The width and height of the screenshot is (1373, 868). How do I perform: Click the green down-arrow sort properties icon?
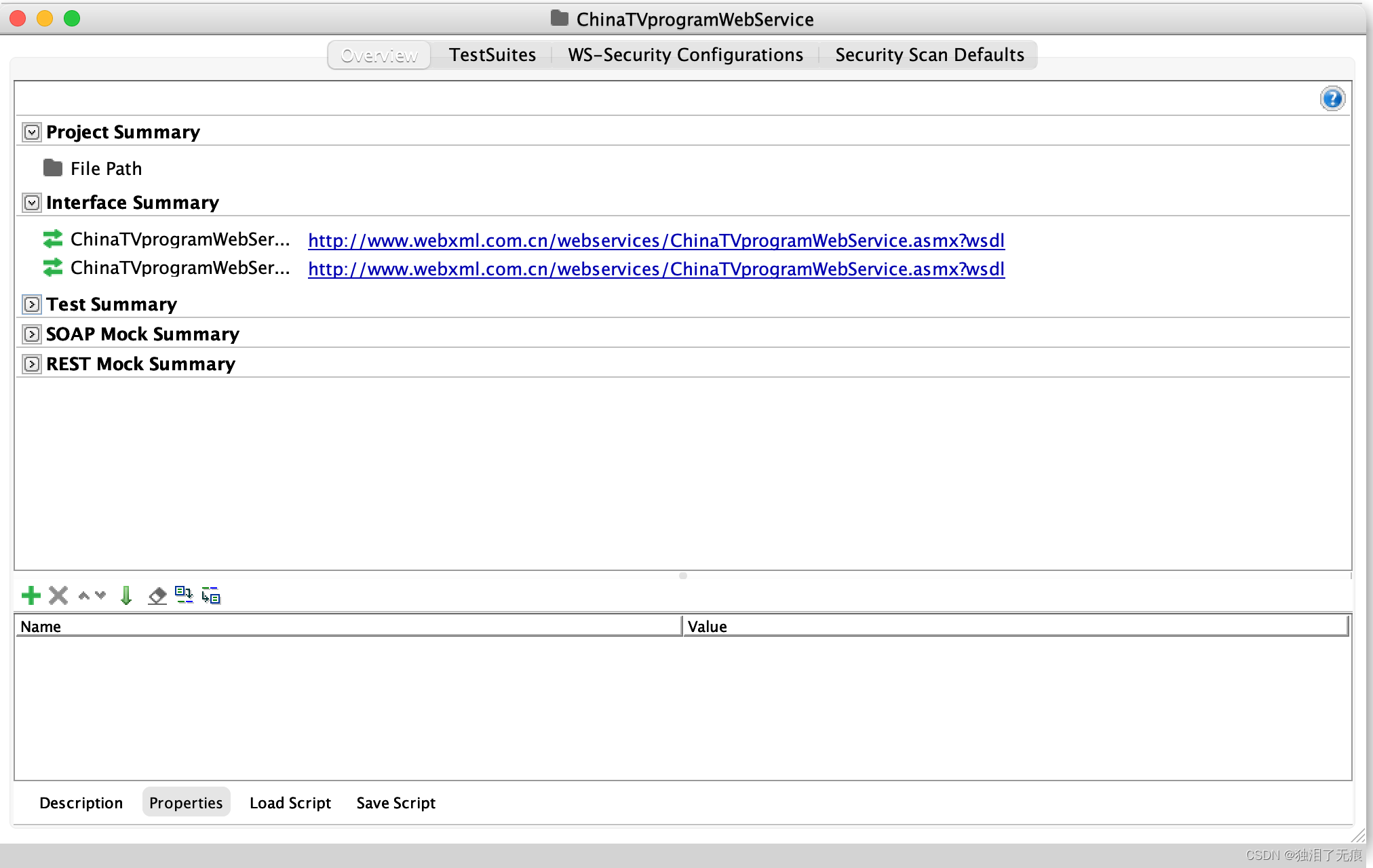point(126,596)
